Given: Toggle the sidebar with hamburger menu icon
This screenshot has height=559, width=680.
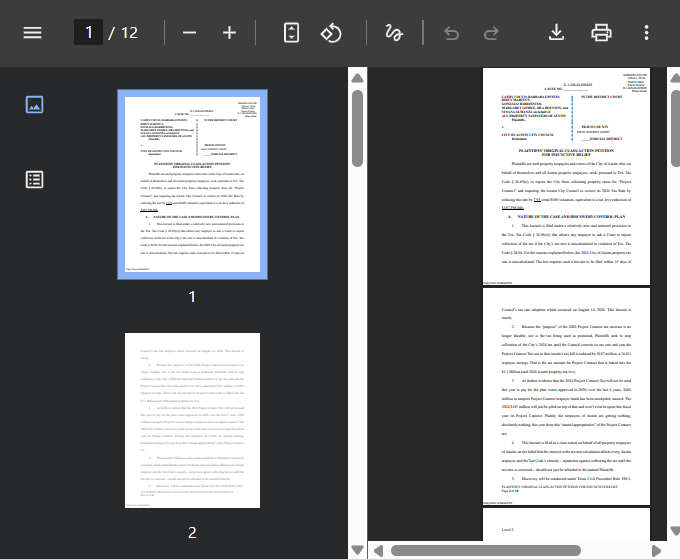Looking at the screenshot, I should pos(33,32).
